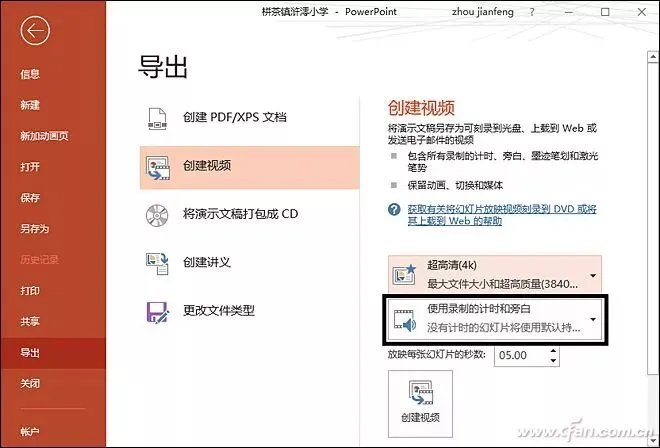
Task: Select 将演示文稿打包成 CD option
Action: [250, 214]
